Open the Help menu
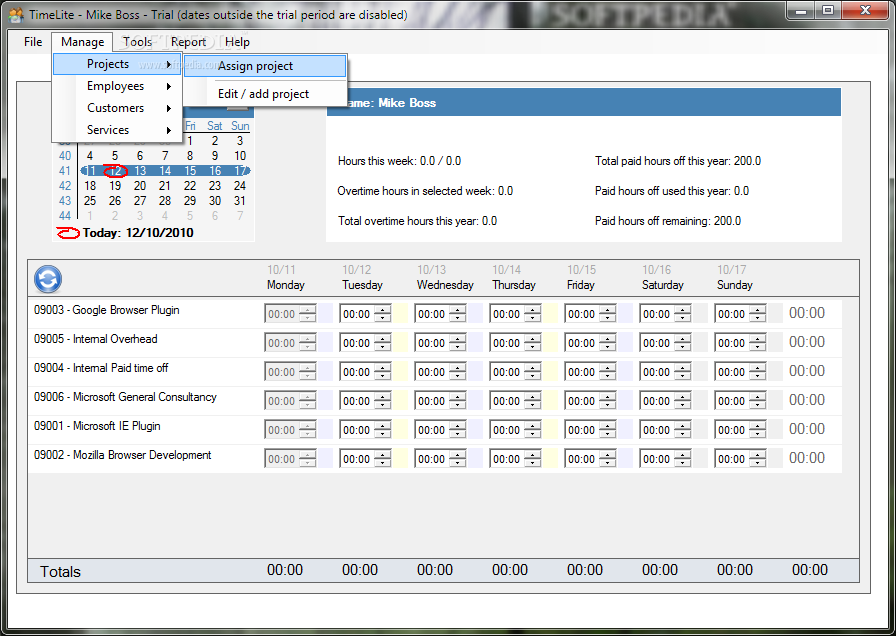This screenshot has height=636, width=896. point(237,42)
